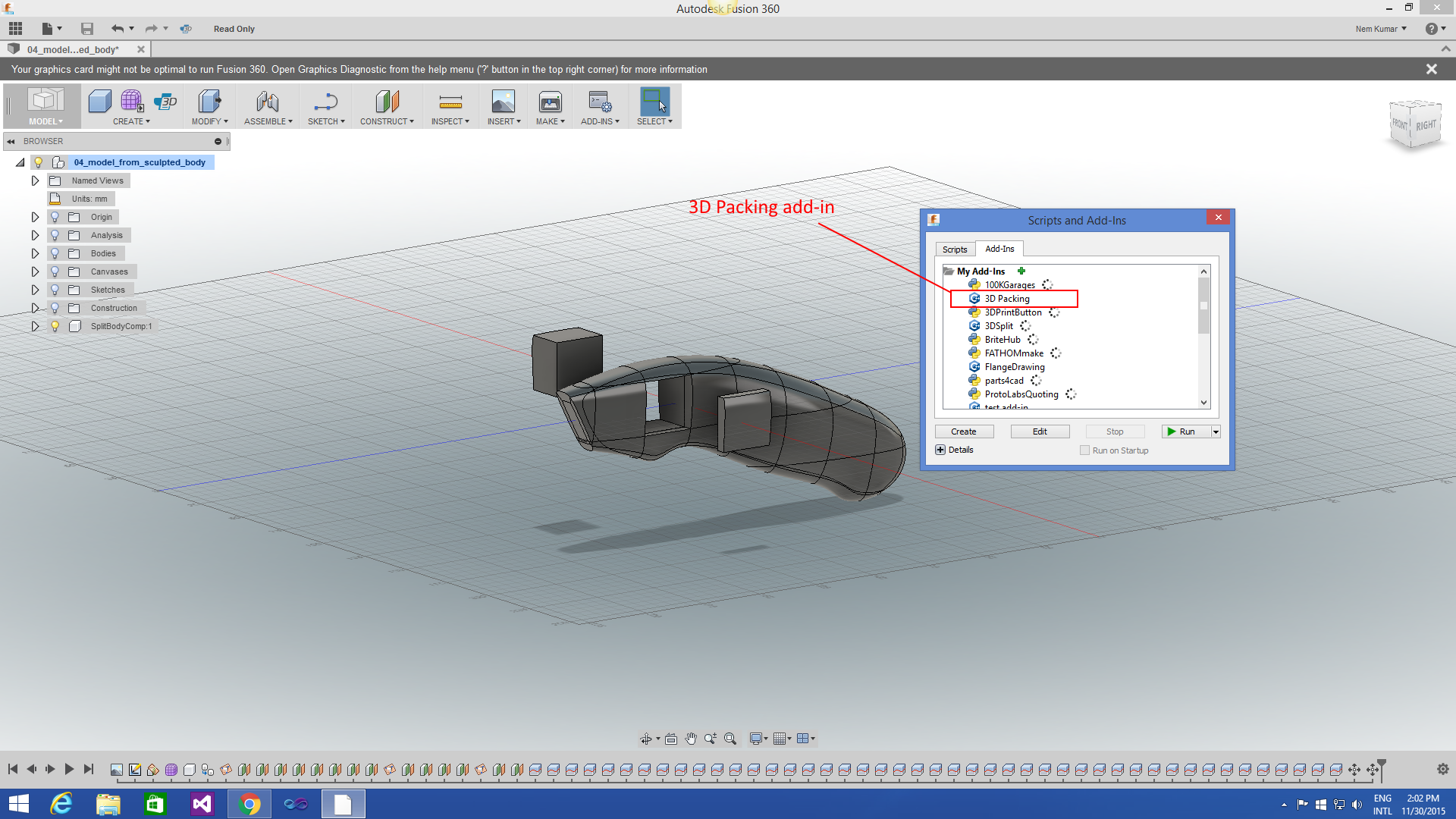The width and height of the screenshot is (1456, 819).
Task: Click the Create Box icon in toolbar
Action: 99,102
